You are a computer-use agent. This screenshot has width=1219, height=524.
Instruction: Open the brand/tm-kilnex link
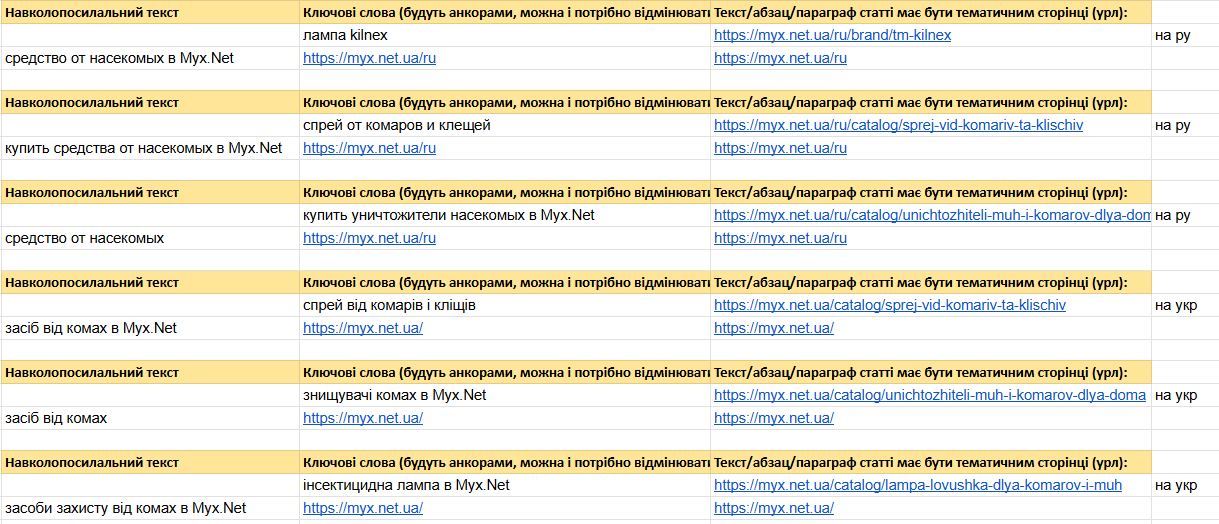[832, 35]
